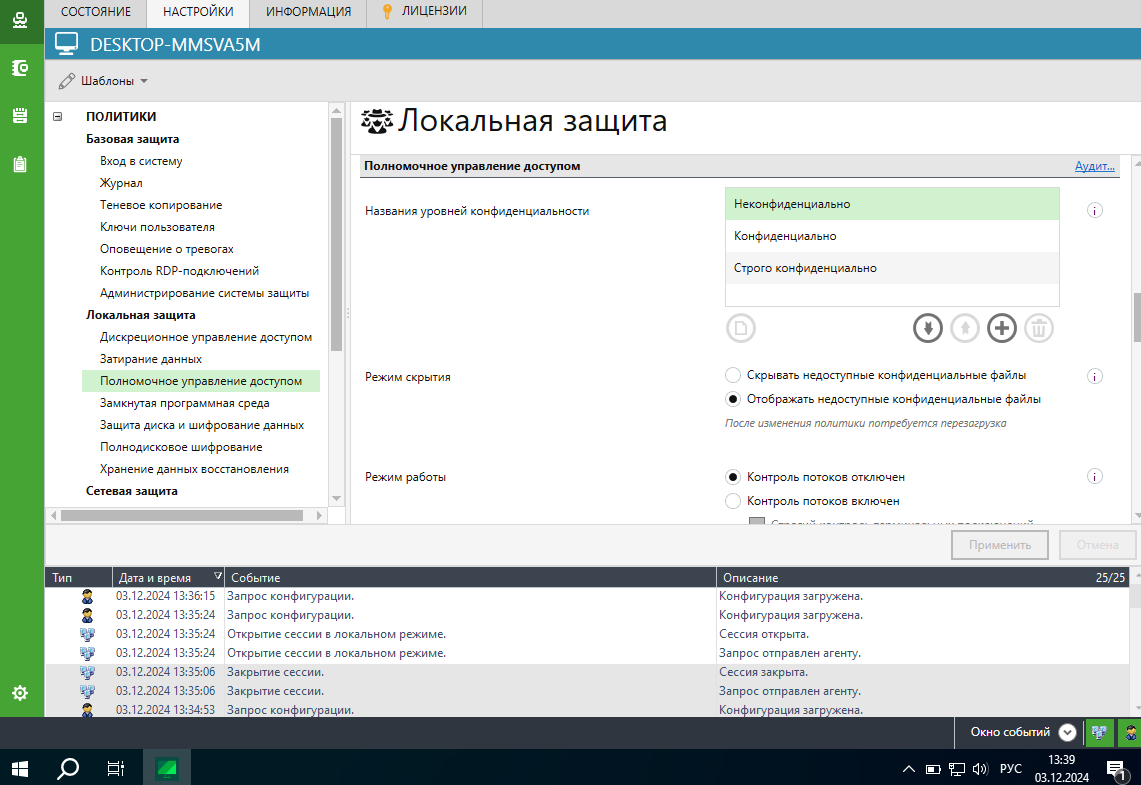
Task: Open Контроль RDP-подключений policy
Action: (x=179, y=271)
